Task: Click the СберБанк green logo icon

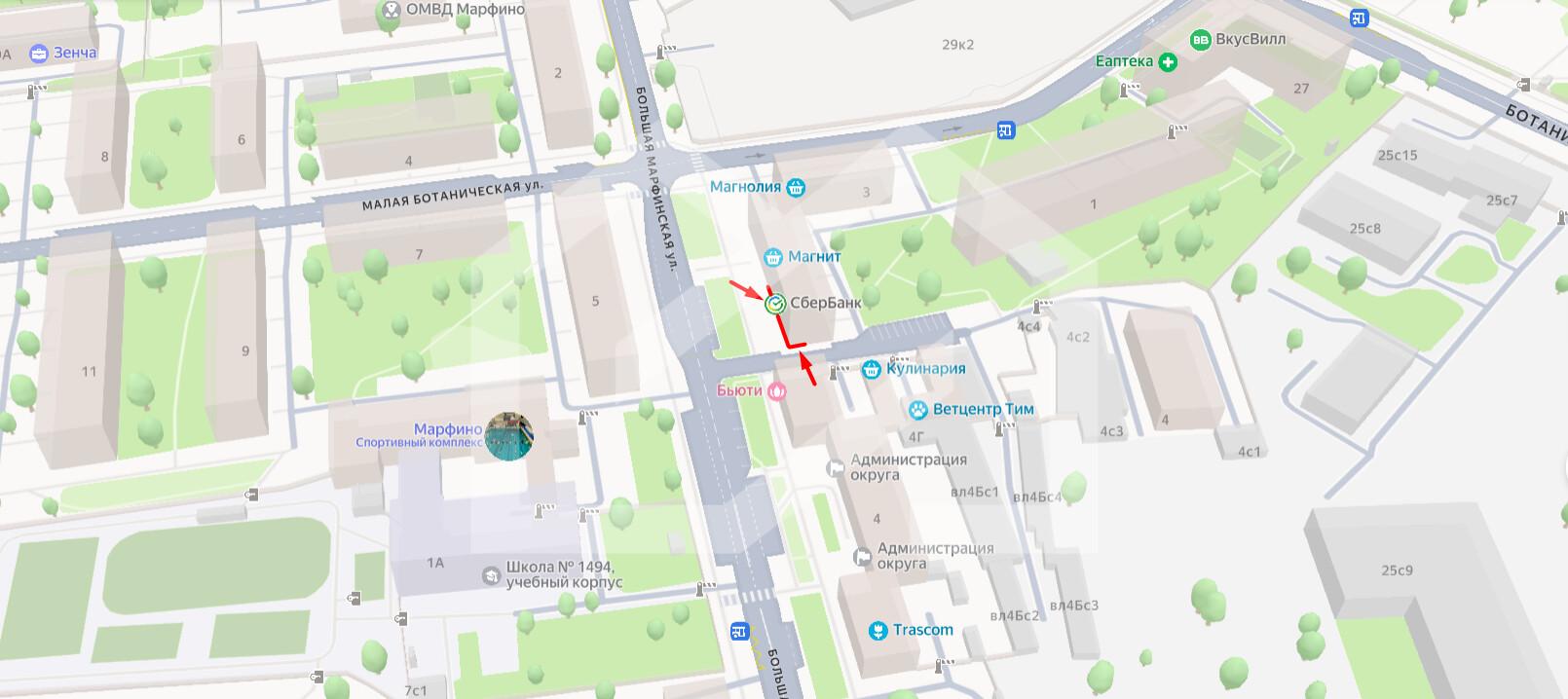Action: [x=775, y=304]
